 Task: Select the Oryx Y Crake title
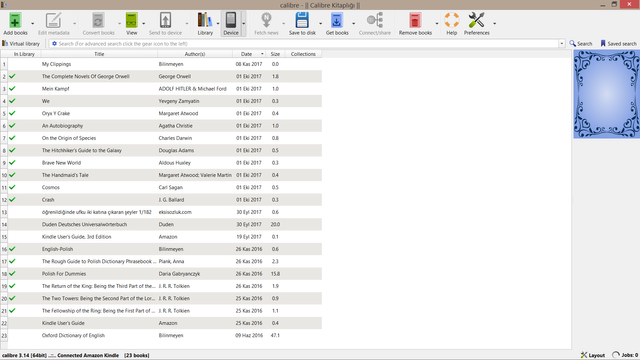coord(56,113)
